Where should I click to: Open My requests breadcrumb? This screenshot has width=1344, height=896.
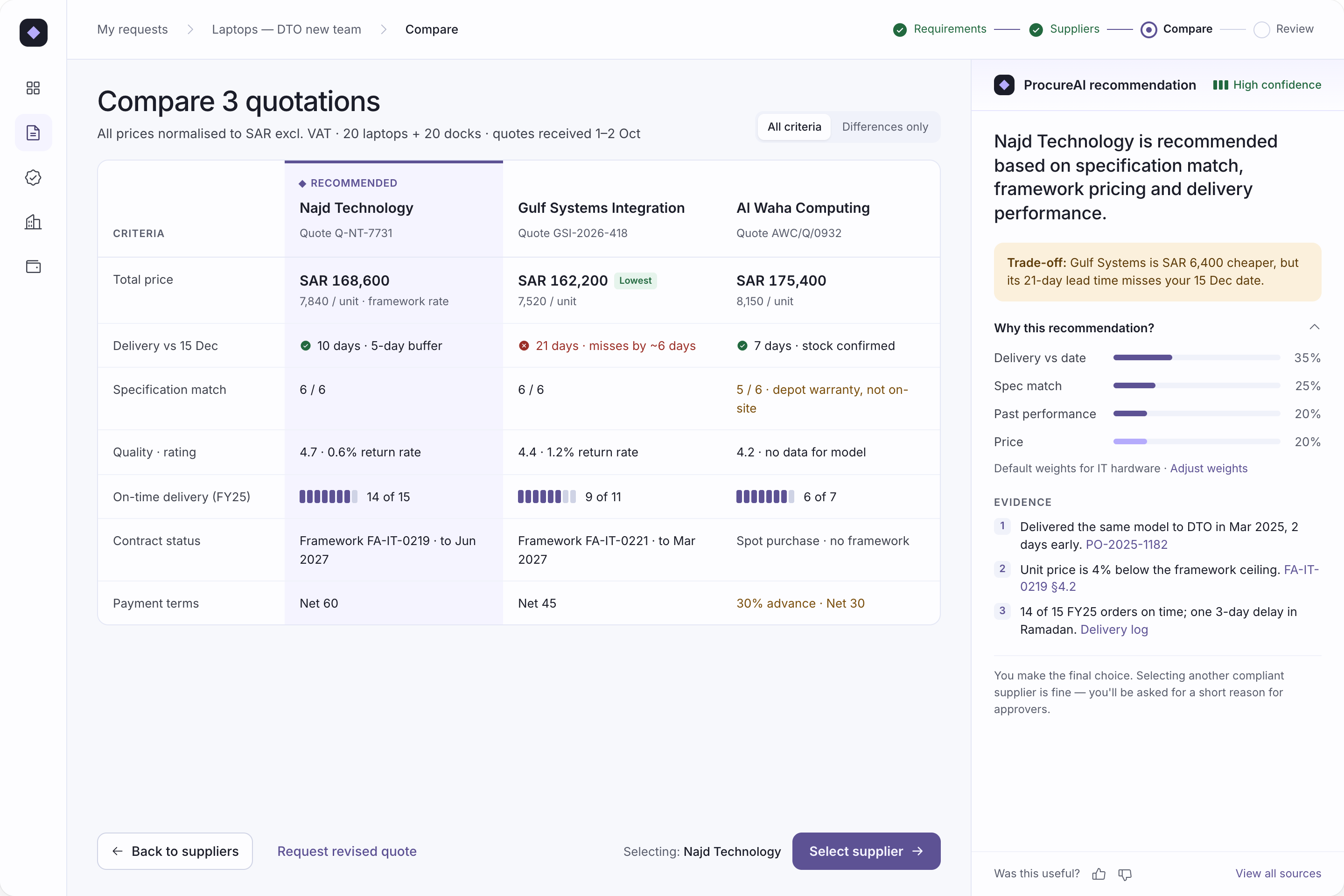[x=133, y=29]
